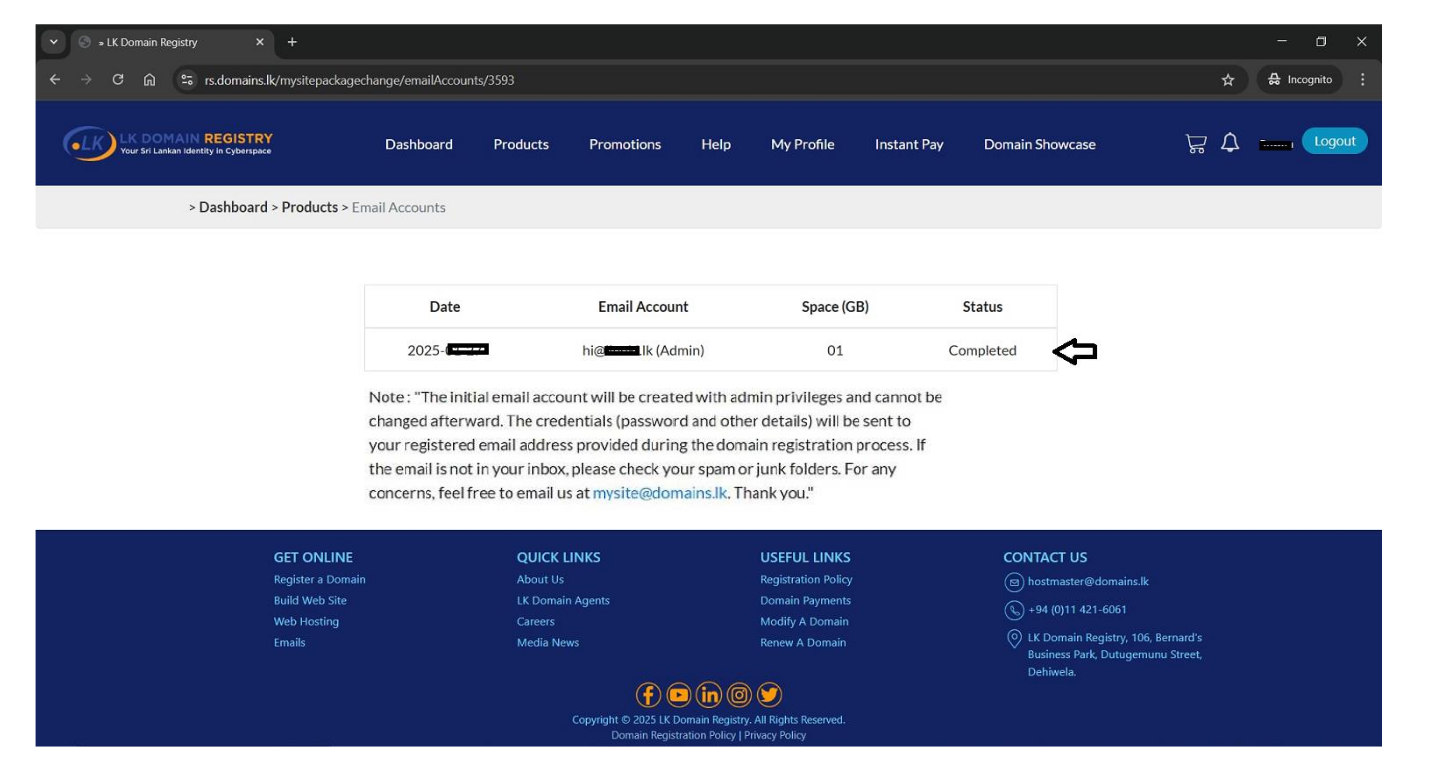Open the Facebook social icon
The image size is (1429, 771).
click(x=649, y=695)
